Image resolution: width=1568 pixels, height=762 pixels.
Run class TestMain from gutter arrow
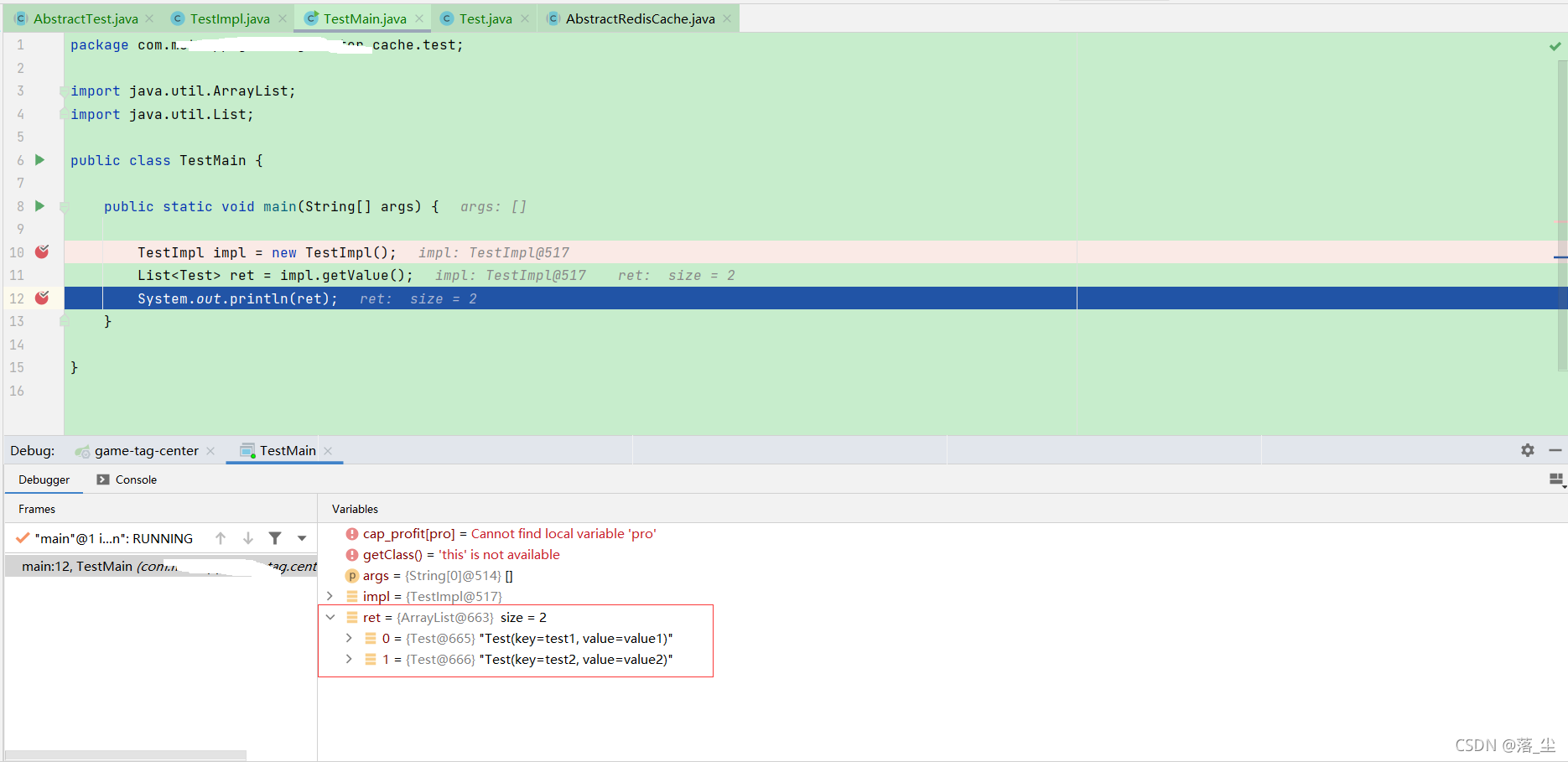coord(39,159)
